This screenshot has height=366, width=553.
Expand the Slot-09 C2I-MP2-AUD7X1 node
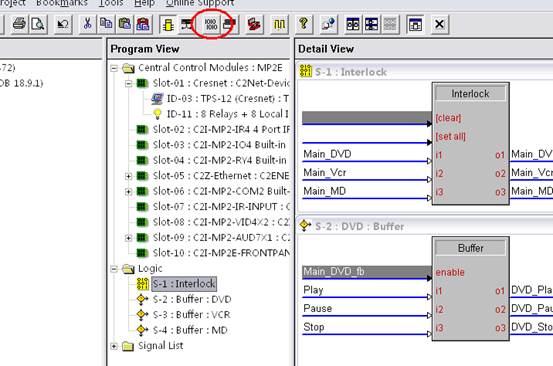(128, 238)
